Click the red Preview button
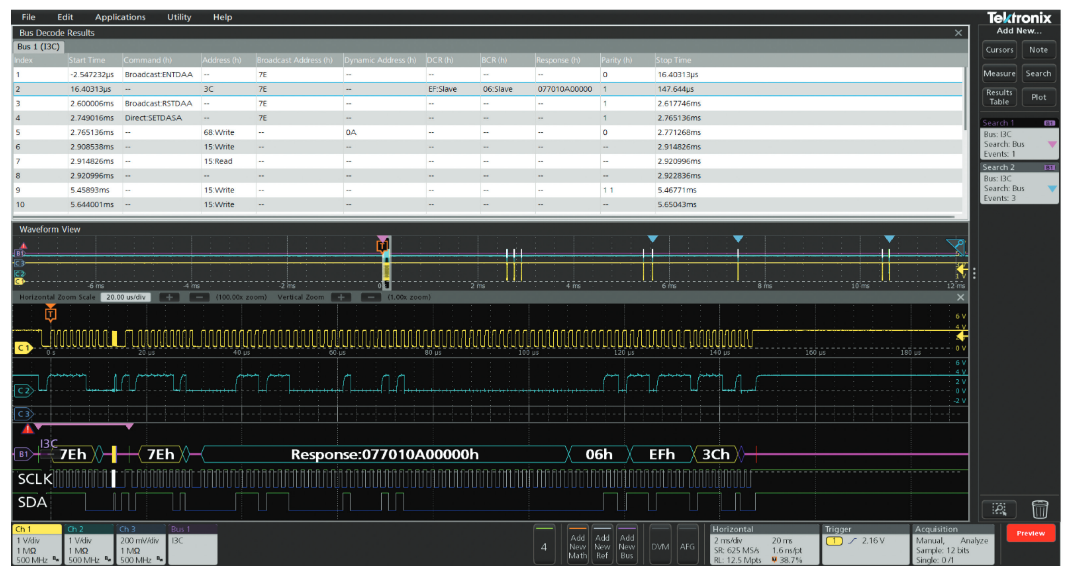 pyautogui.click(x=1030, y=533)
